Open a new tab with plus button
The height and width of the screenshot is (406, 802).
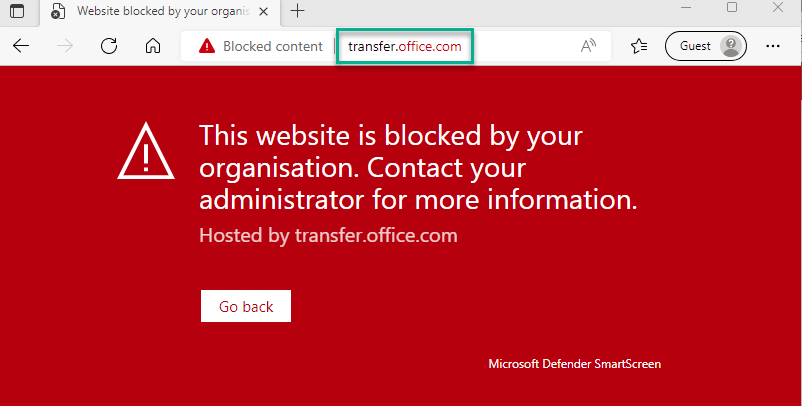click(x=297, y=11)
